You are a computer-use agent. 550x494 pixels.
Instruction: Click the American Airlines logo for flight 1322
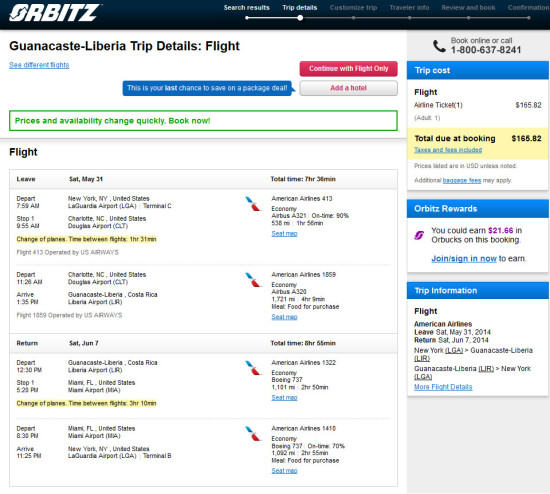click(253, 368)
